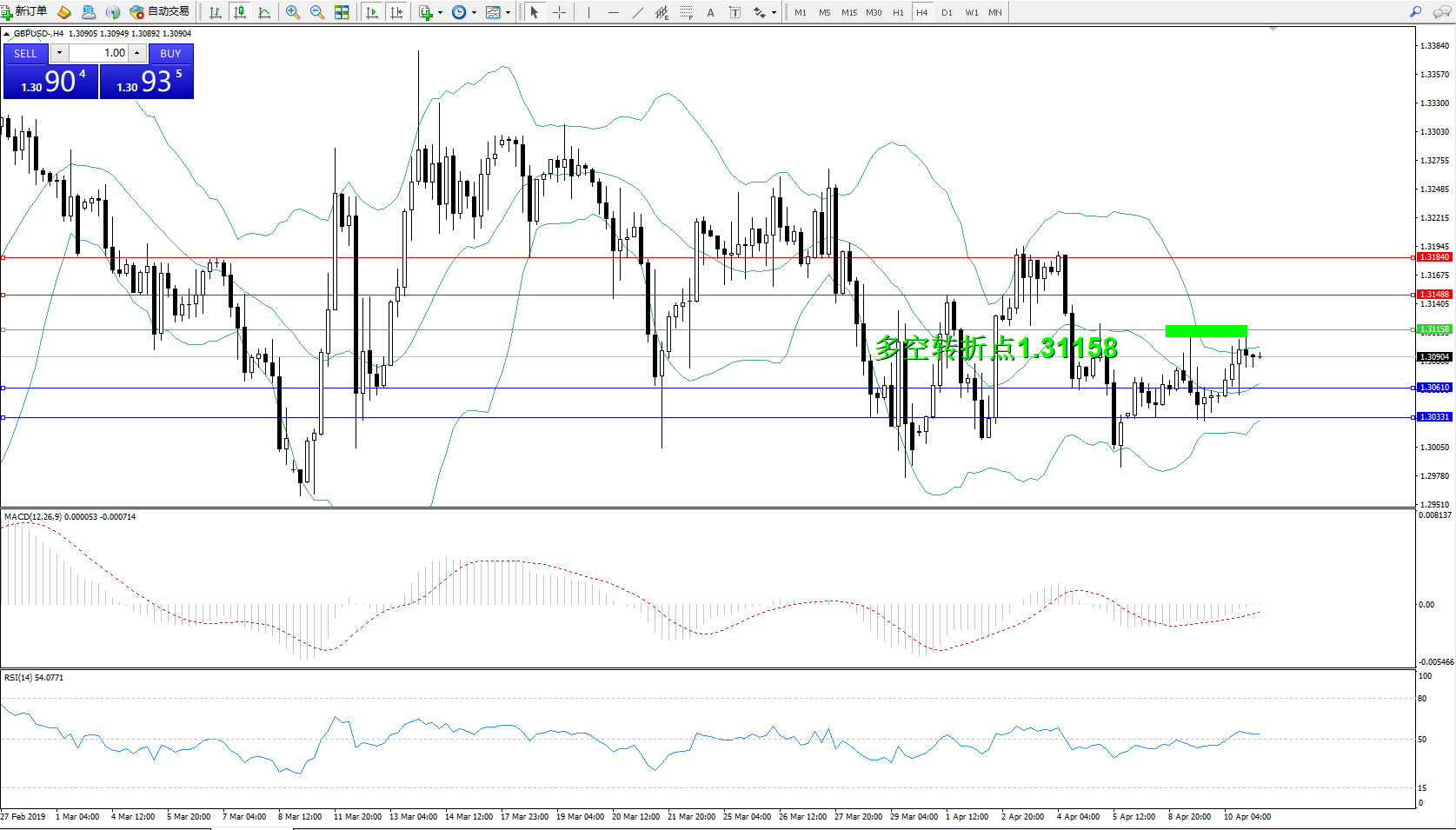The image size is (1456, 830).
Task: Click the search magnifier icon at top right
Action: [x=1416, y=12]
